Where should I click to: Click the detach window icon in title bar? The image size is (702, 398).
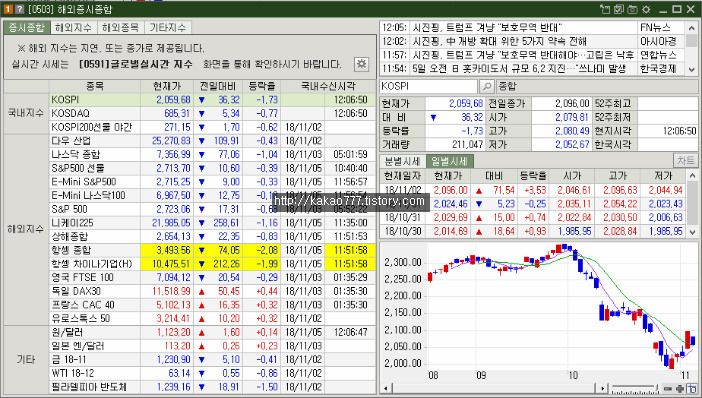(605, 9)
